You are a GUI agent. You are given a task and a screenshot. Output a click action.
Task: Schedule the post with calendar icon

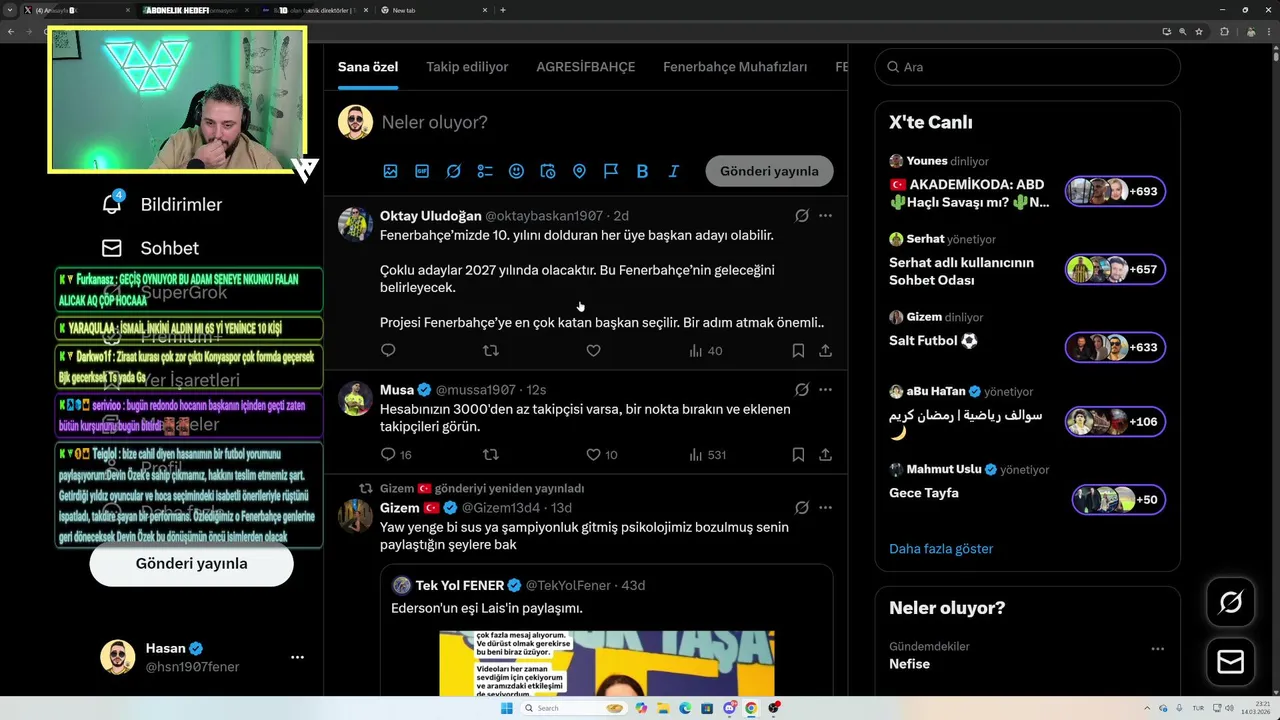tap(547, 171)
